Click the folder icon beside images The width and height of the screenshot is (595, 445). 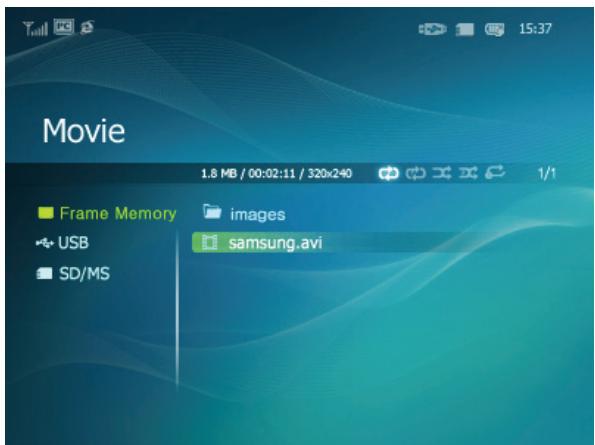coord(212,212)
